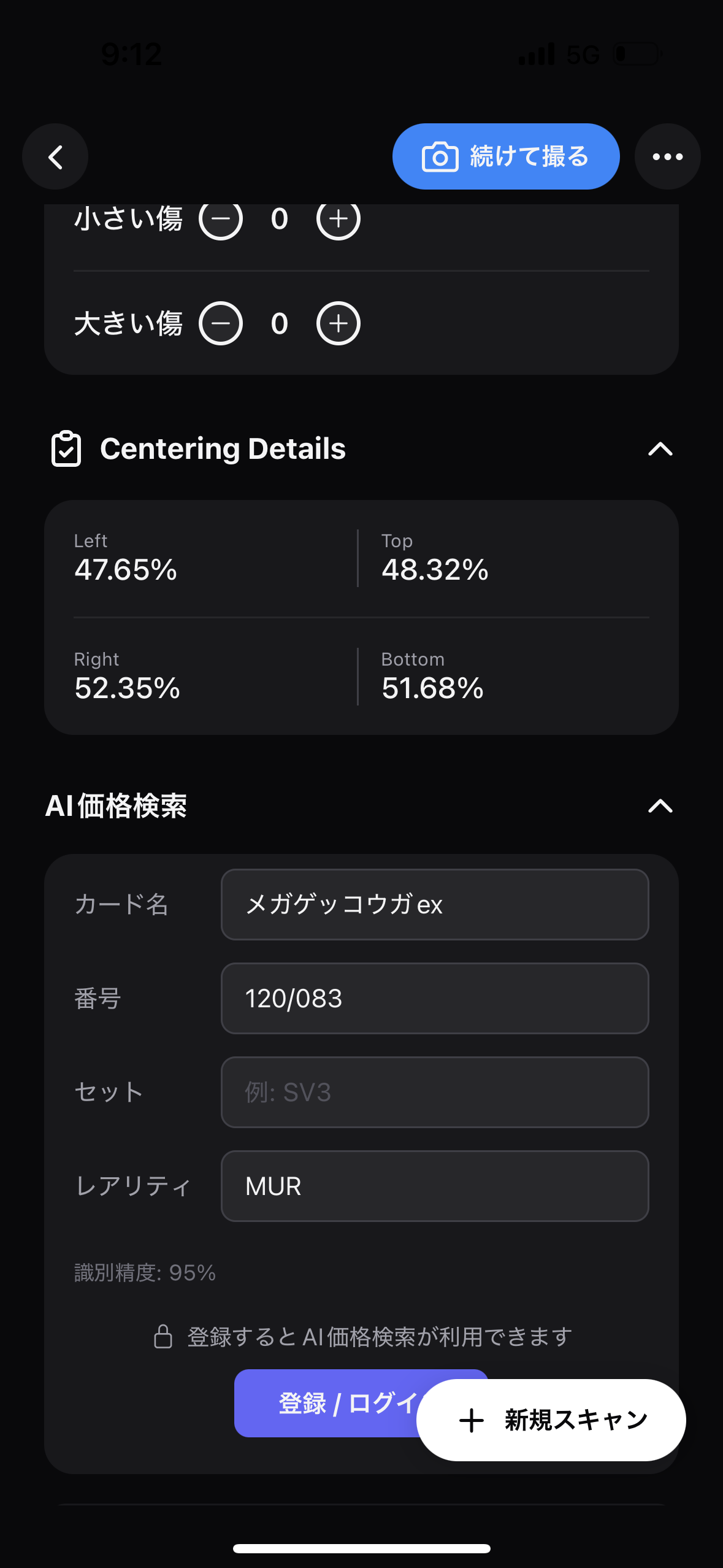723x1568 pixels.
Task: Decrease 小さい傷 count with minus icon
Action: tap(221, 218)
